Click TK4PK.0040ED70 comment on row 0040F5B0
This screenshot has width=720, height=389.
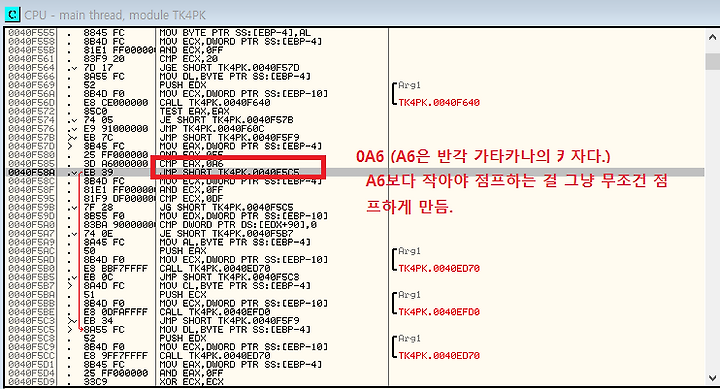(439, 268)
